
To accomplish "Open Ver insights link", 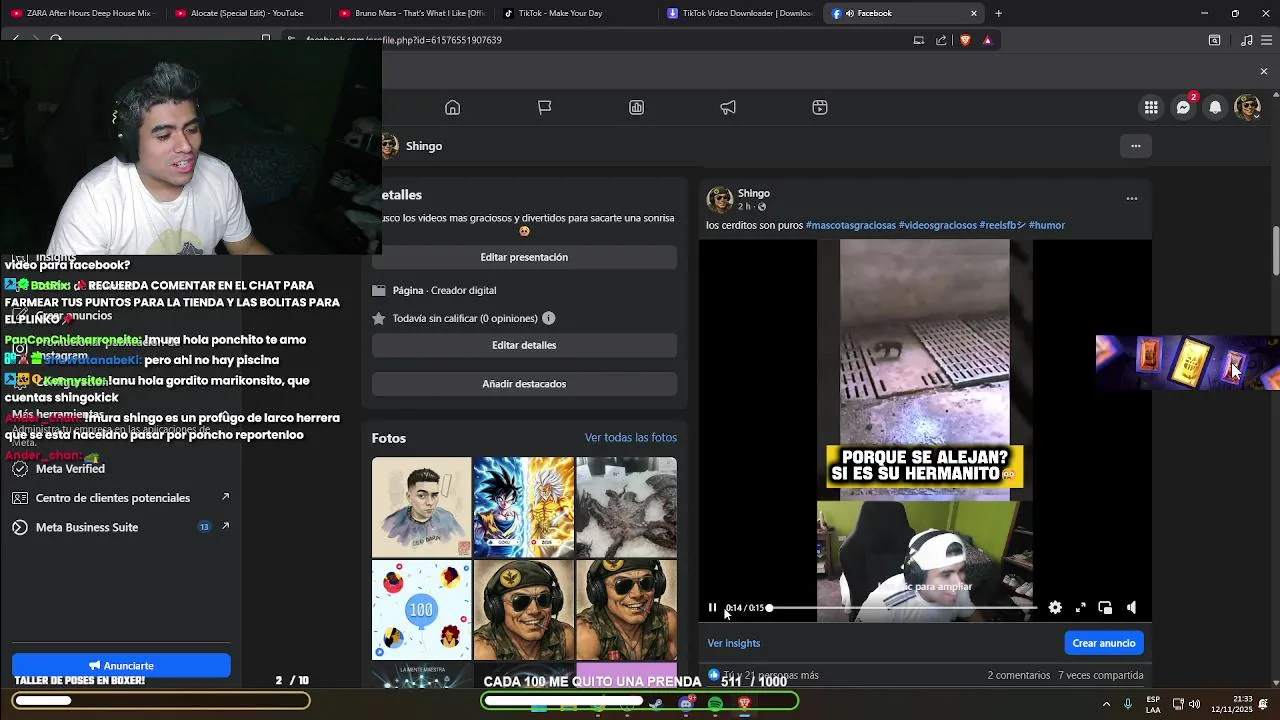I will pyautogui.click(x=734, y=643).
